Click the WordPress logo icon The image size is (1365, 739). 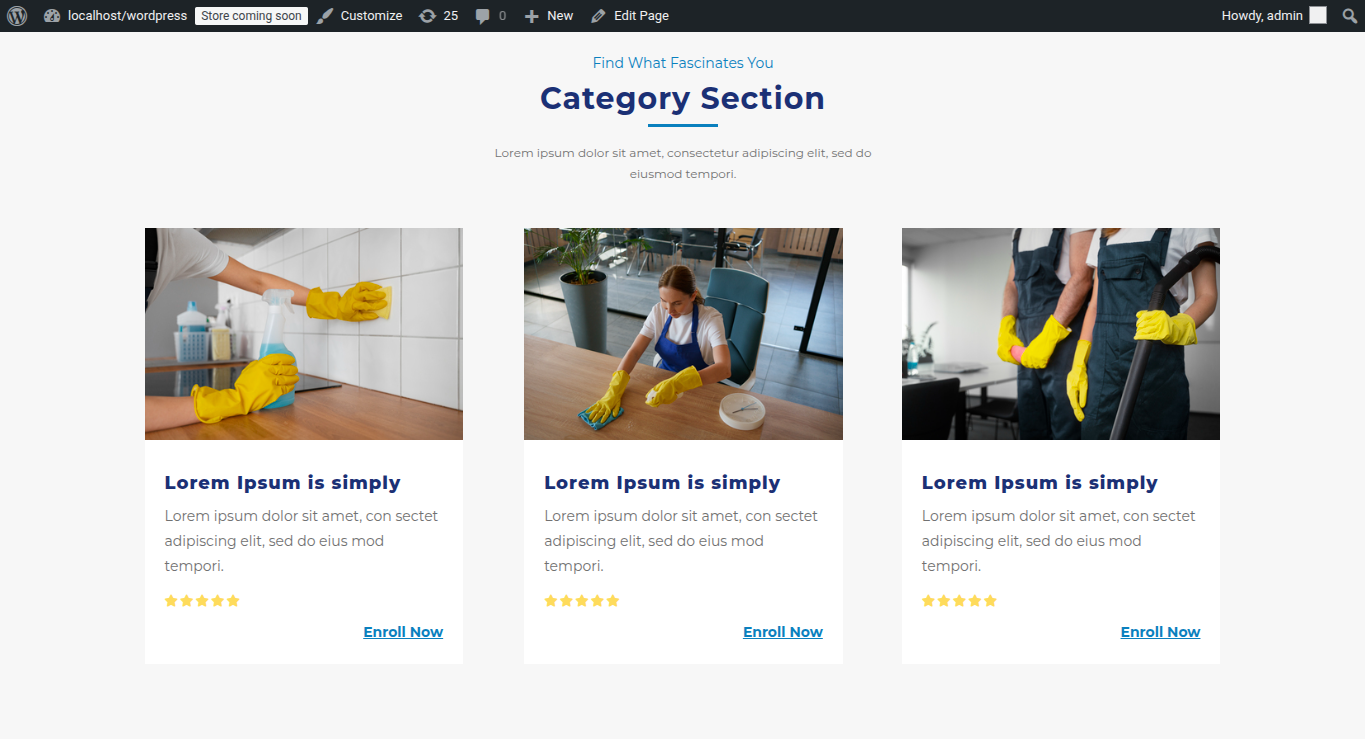point(17,16)
